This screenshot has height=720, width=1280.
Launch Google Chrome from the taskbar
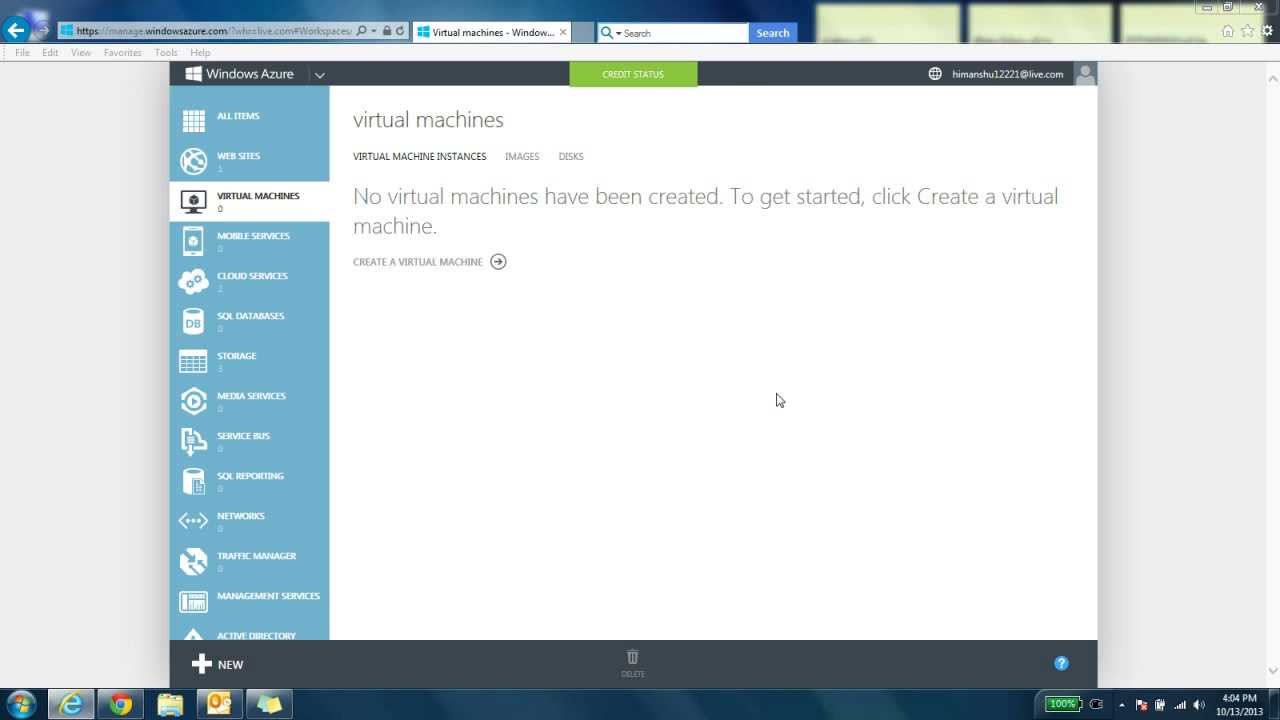coord(121,704)
